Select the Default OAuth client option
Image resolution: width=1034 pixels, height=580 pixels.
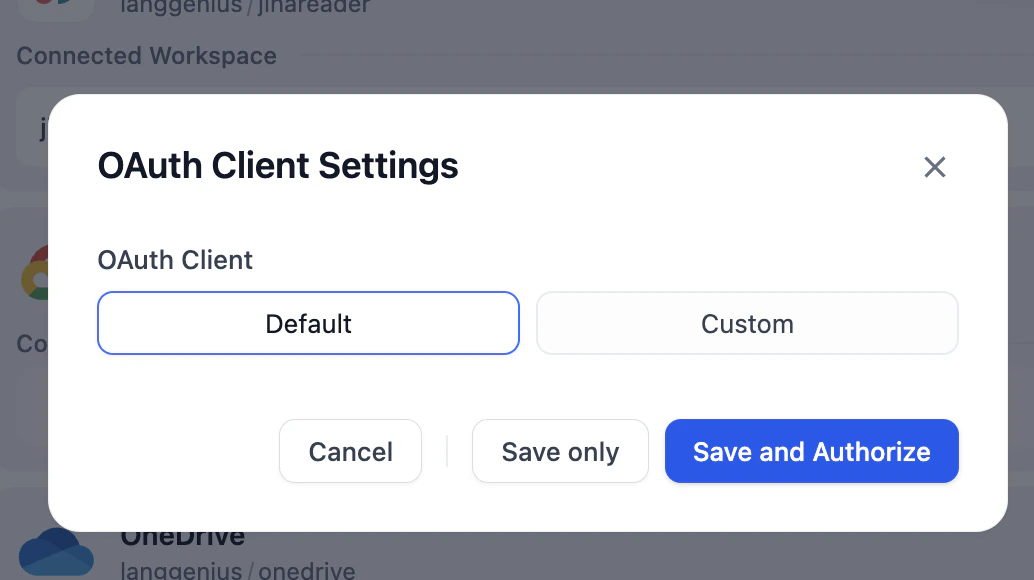308,323
